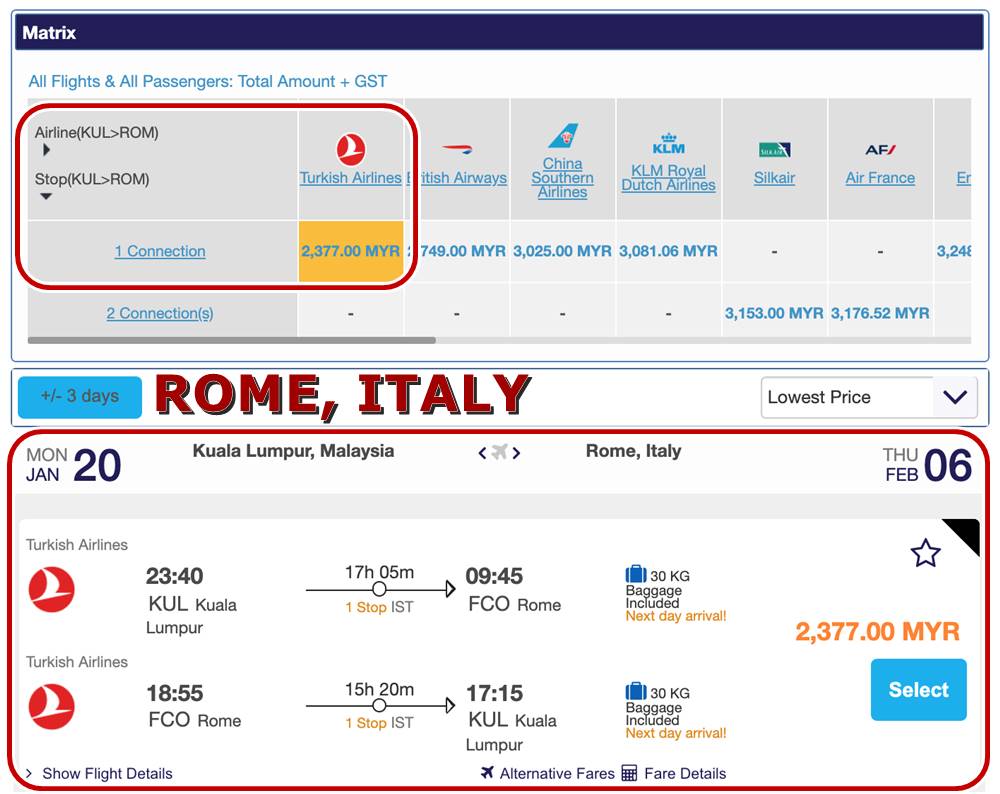Viewport: 1000px width, 794px height.
Task: Click the Silkair logo
Action: click(774, 150)
